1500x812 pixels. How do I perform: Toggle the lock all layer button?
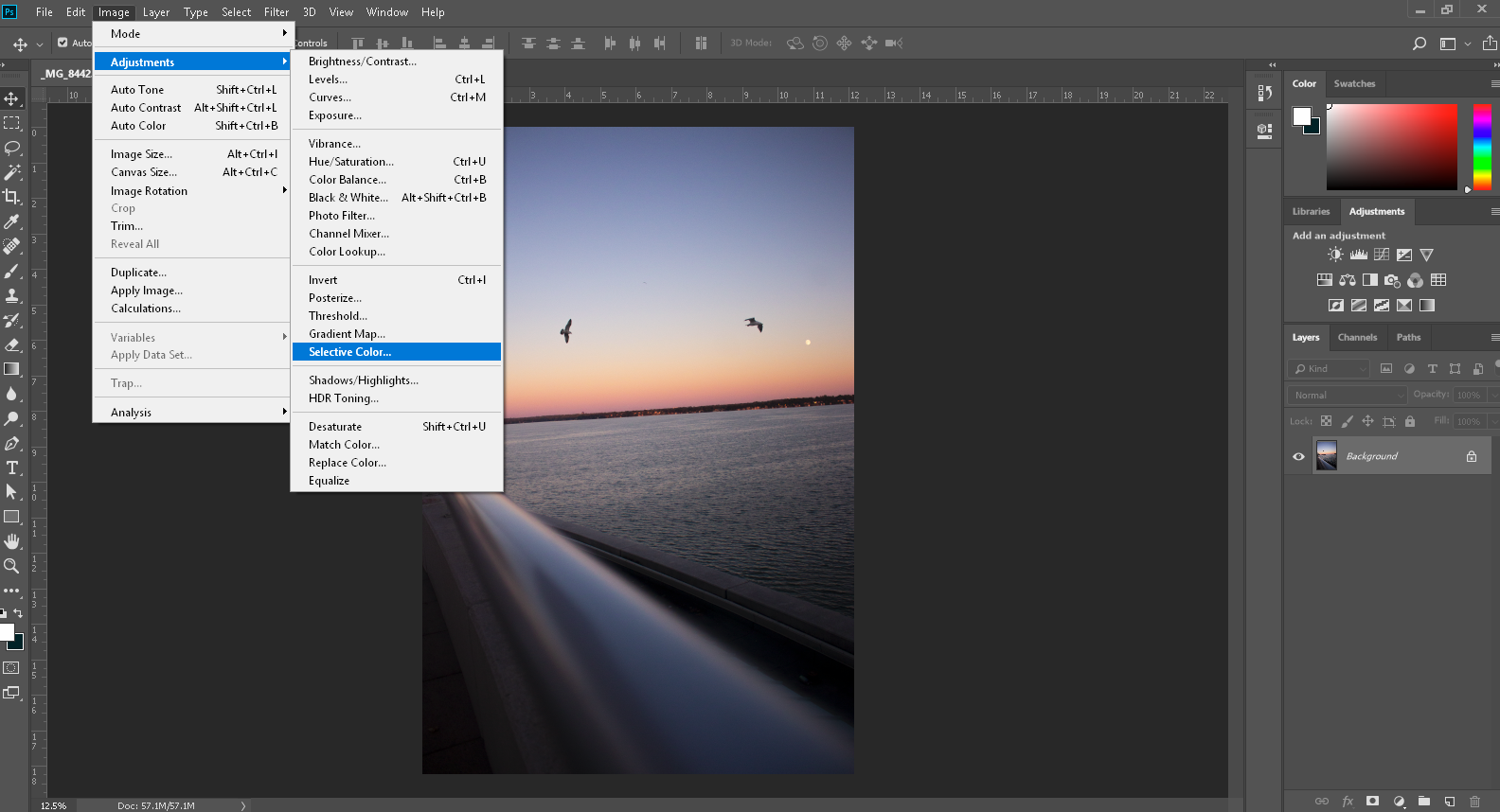(1410, 421)
